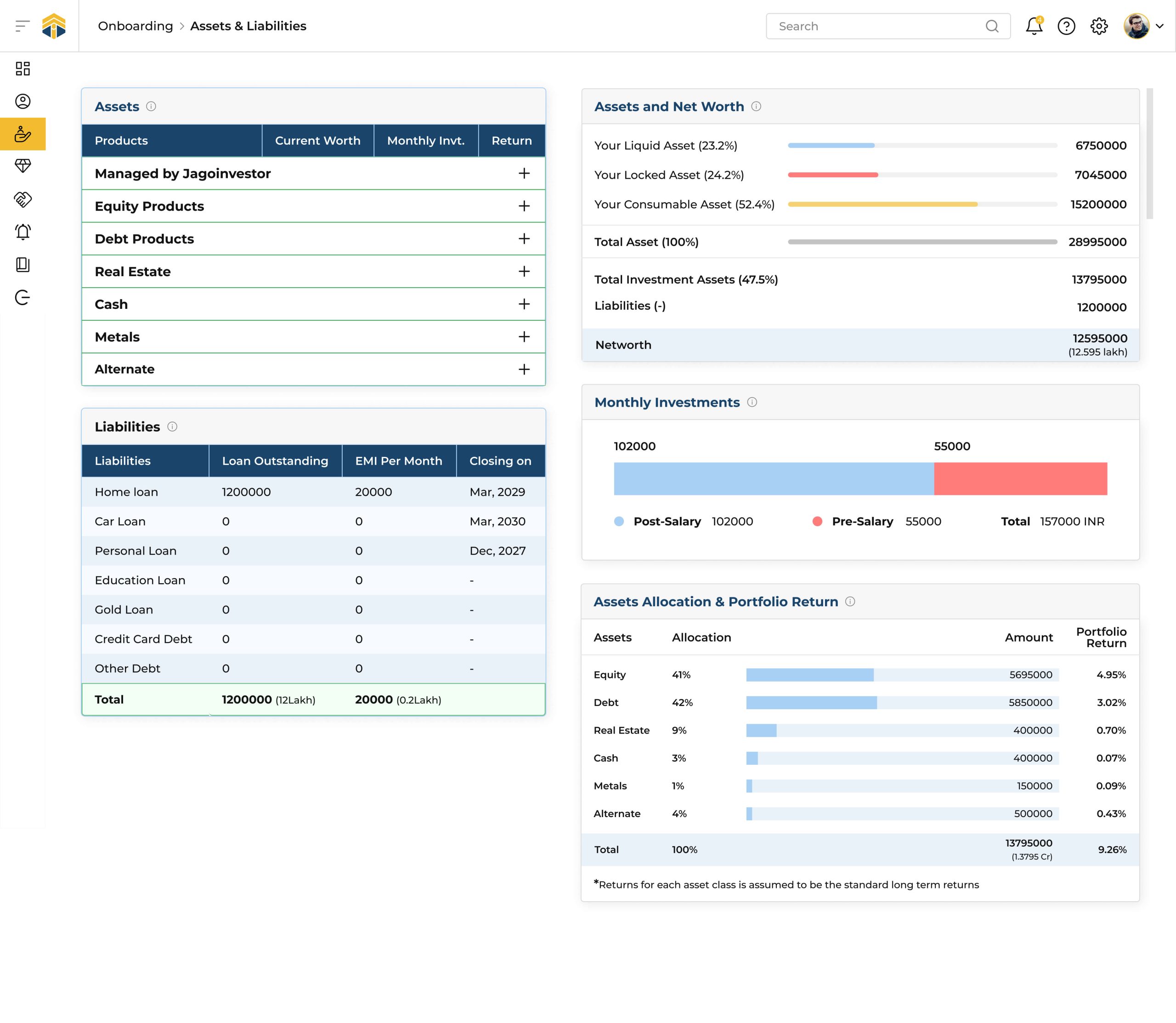The height and width of the screenshot is (1023, 1176).
Task: Click the Search input field
Action: [879, 26]
